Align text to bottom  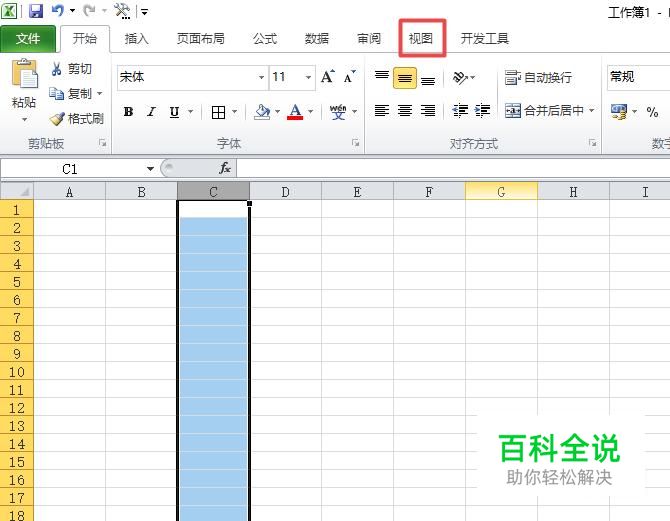[x=428, y=79]
